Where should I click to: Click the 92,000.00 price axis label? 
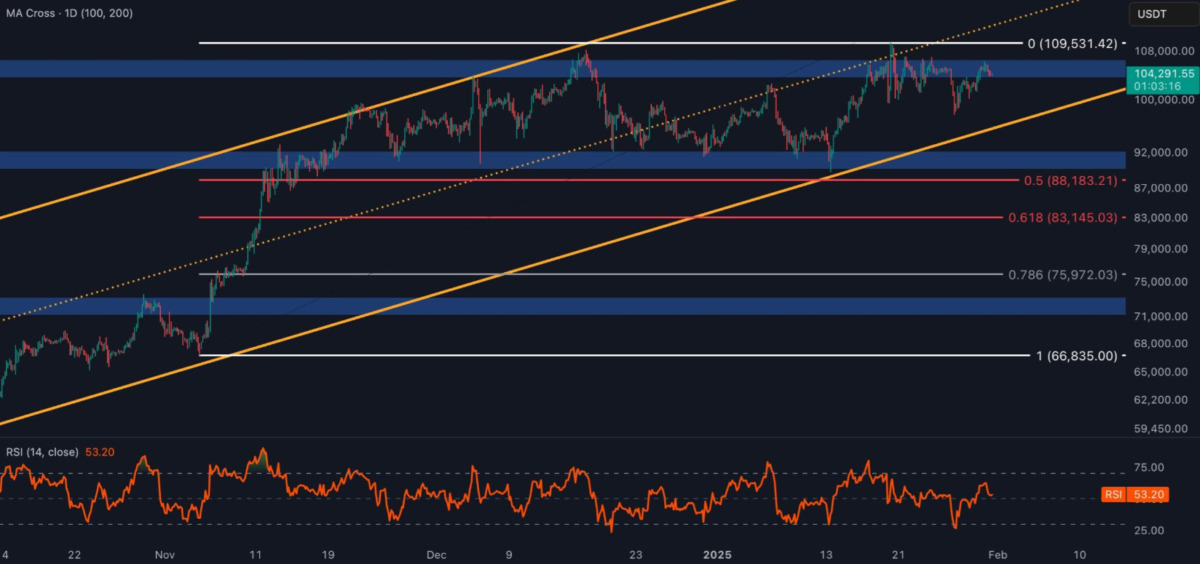[1161, 153]
